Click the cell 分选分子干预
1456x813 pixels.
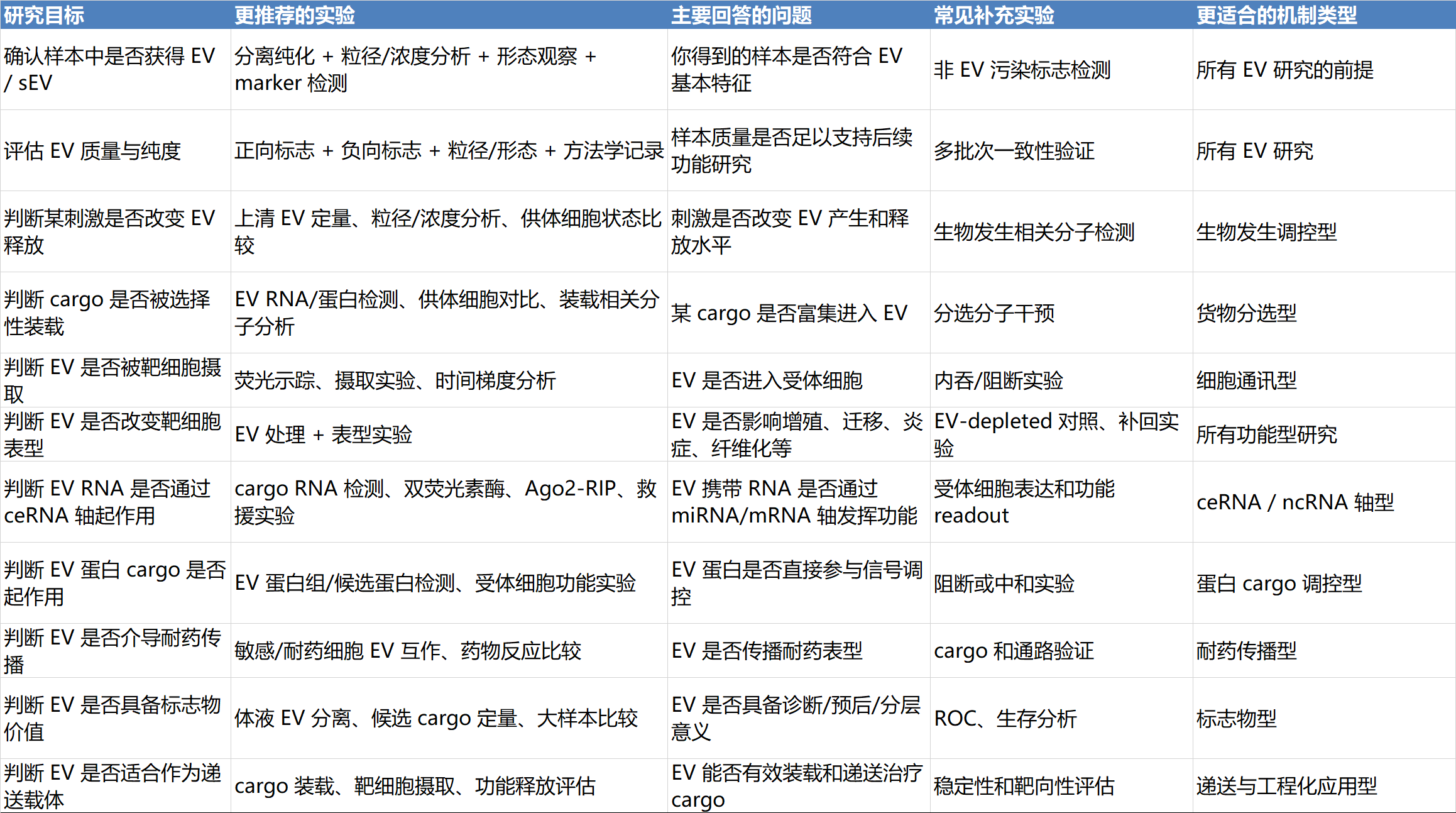point(994,313)
